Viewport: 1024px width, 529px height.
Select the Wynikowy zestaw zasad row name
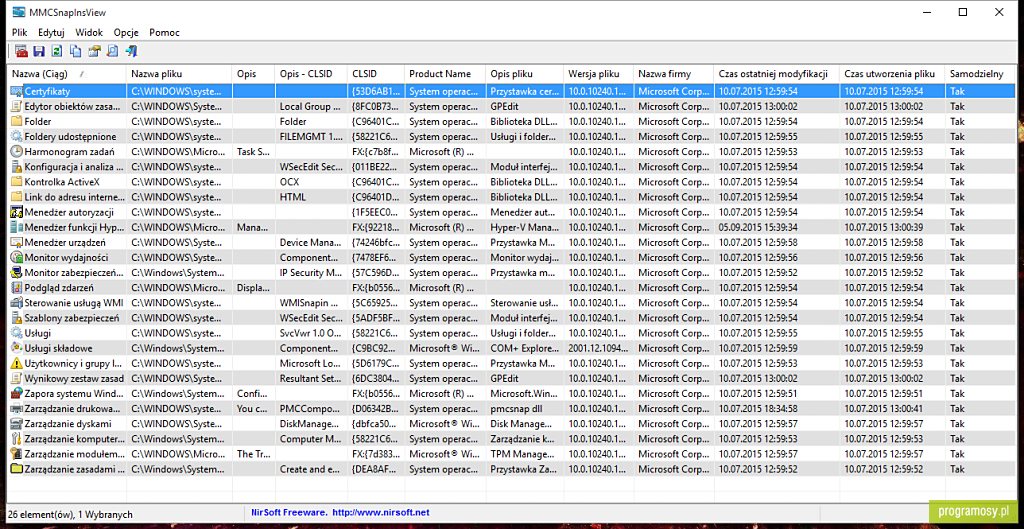tap(74, 378)
